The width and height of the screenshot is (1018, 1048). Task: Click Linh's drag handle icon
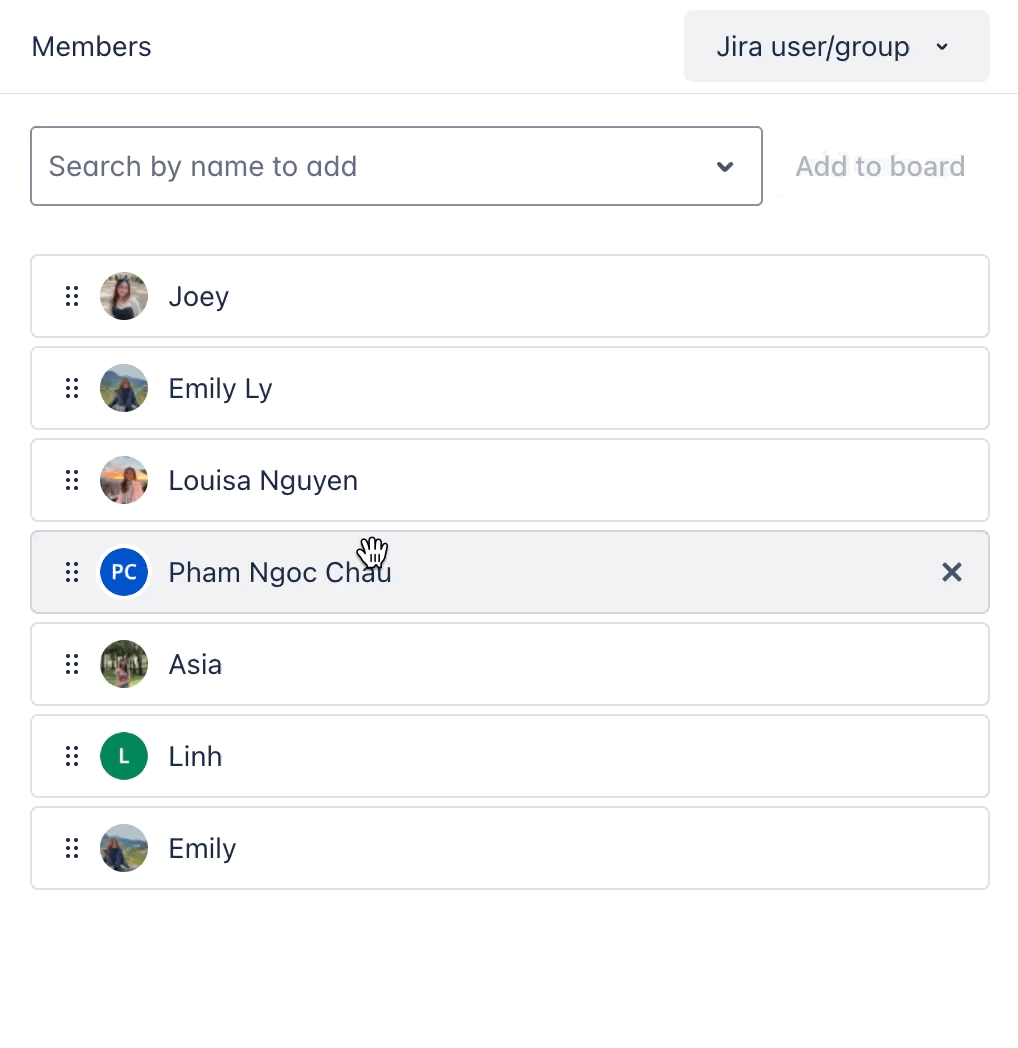[x=71, y=756]
